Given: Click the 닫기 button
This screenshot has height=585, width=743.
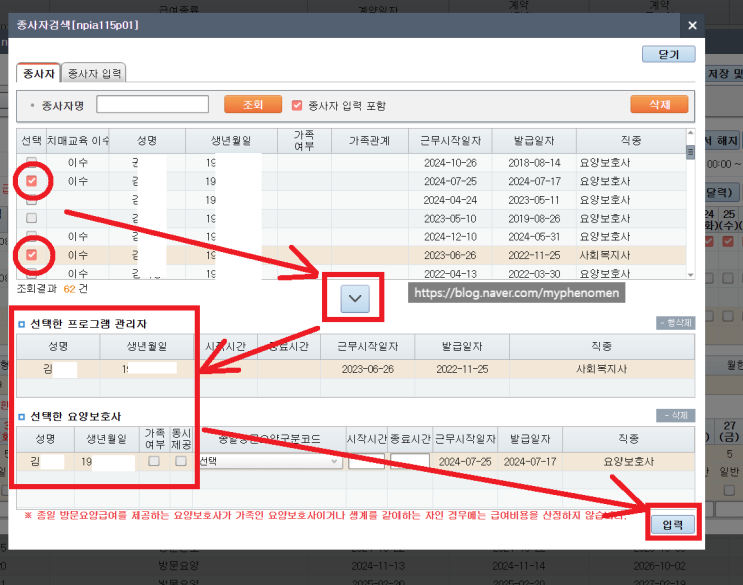Looking at the screenshot, I should [x=669, y=54].
